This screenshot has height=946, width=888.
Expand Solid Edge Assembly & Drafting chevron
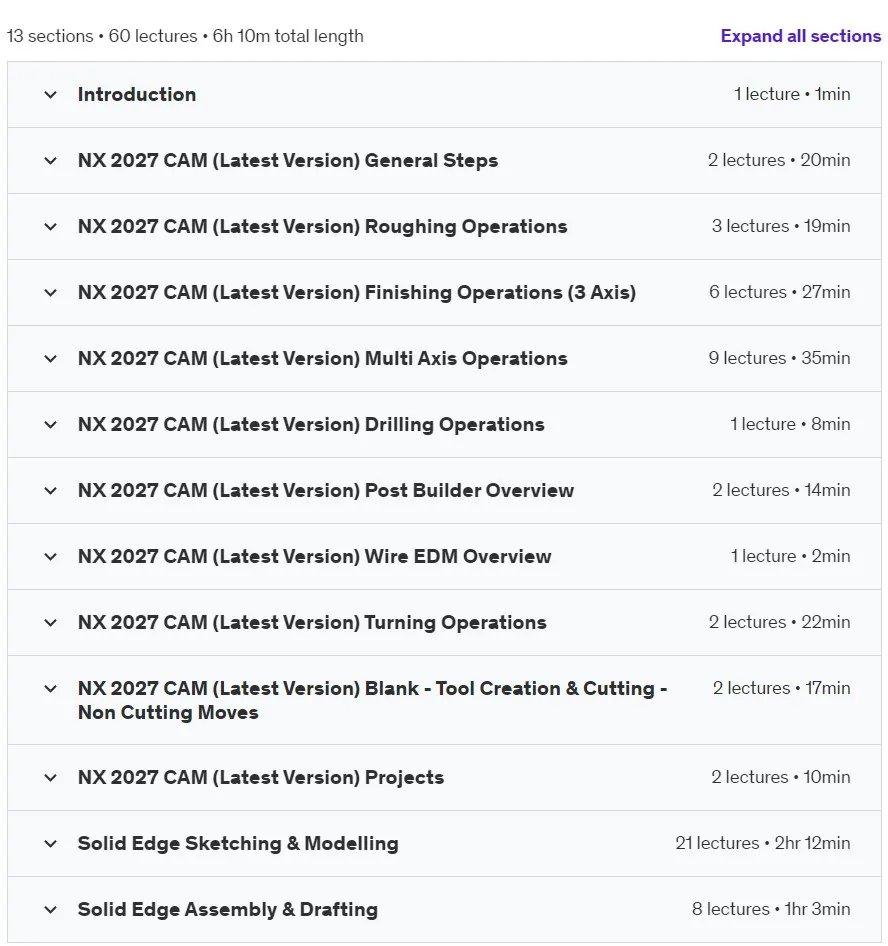pyautogui.click(x=51, y=910)
